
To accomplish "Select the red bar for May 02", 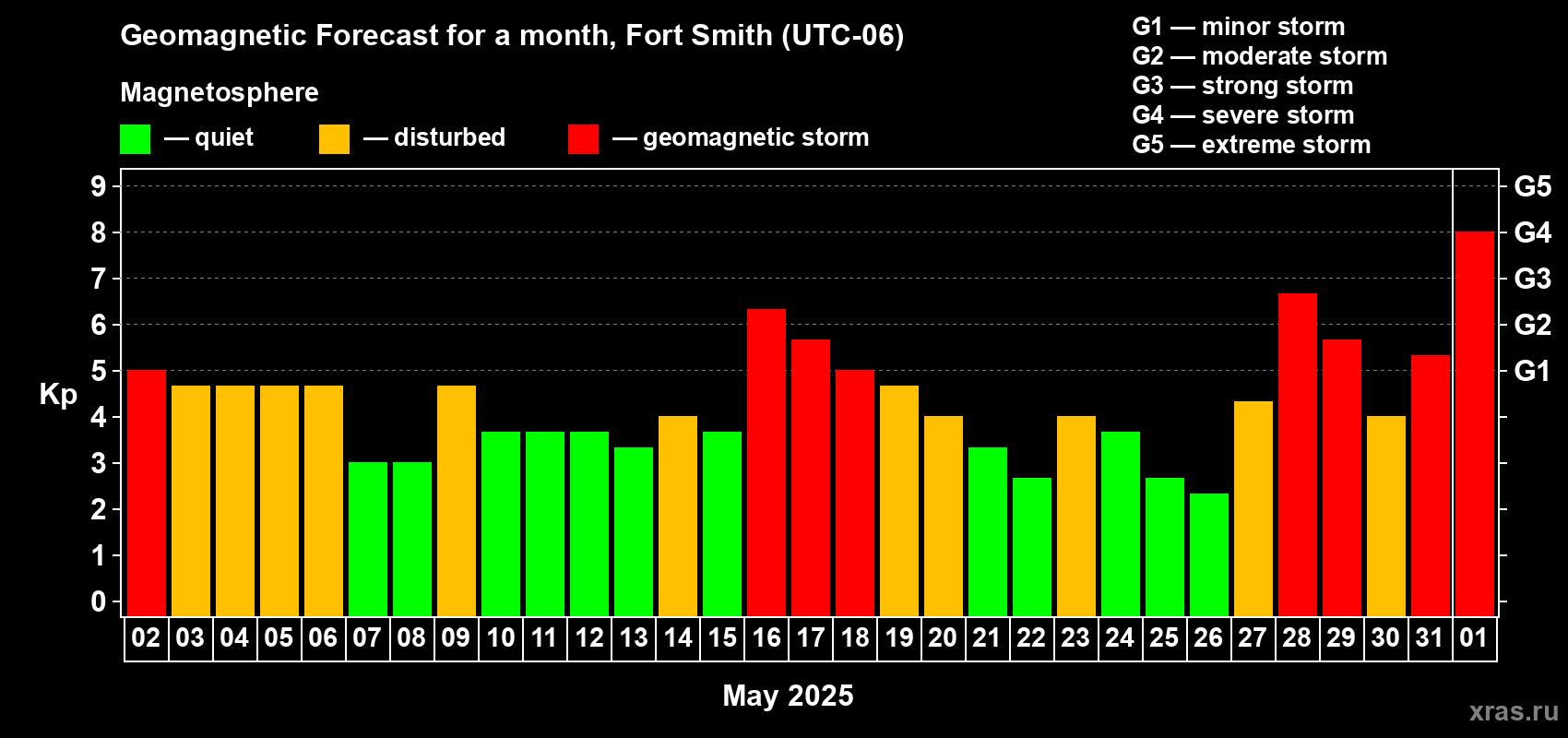I will (147, 494).
